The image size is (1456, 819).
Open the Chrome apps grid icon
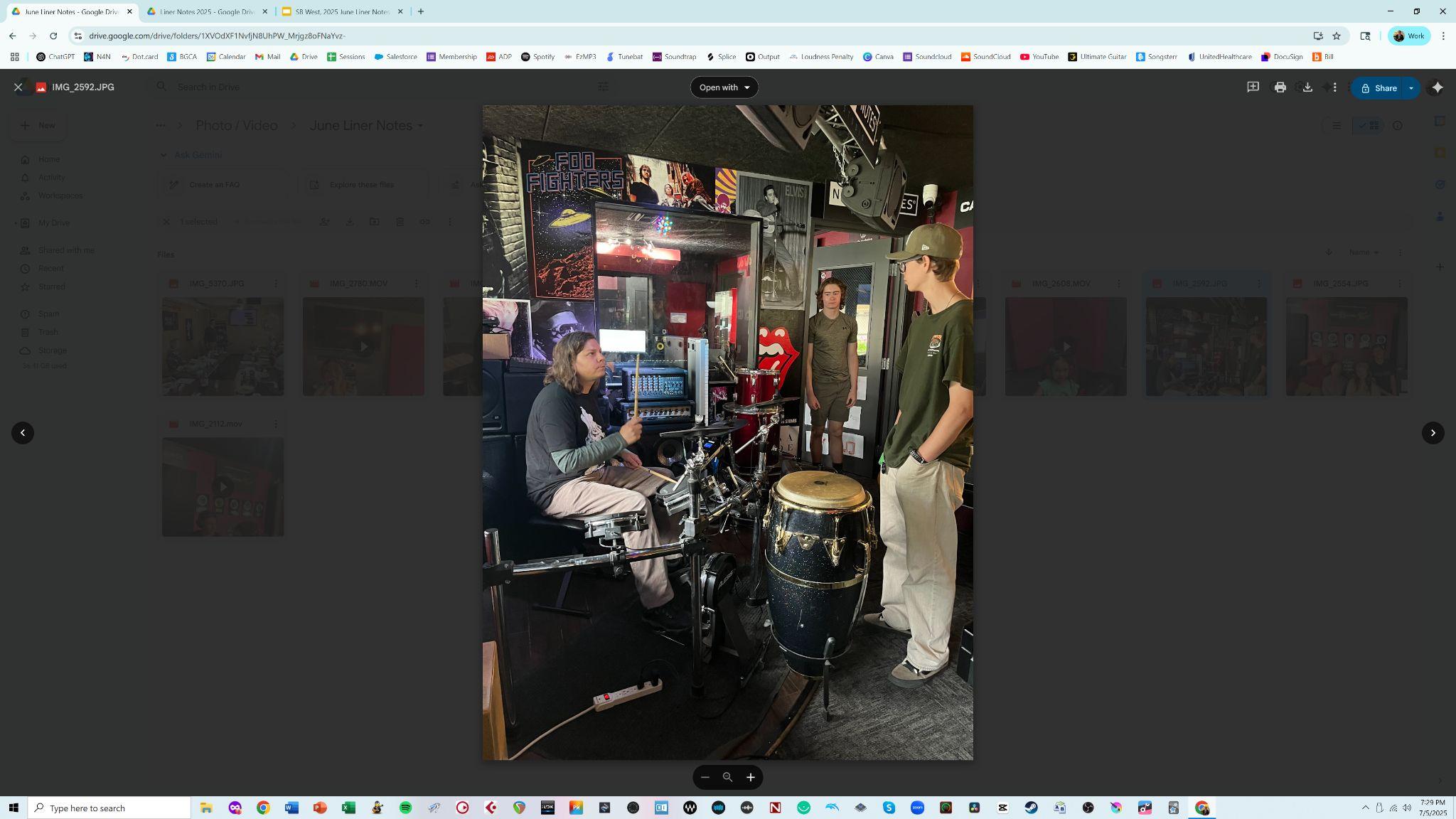pyautogui.click(x=14, y=57)
